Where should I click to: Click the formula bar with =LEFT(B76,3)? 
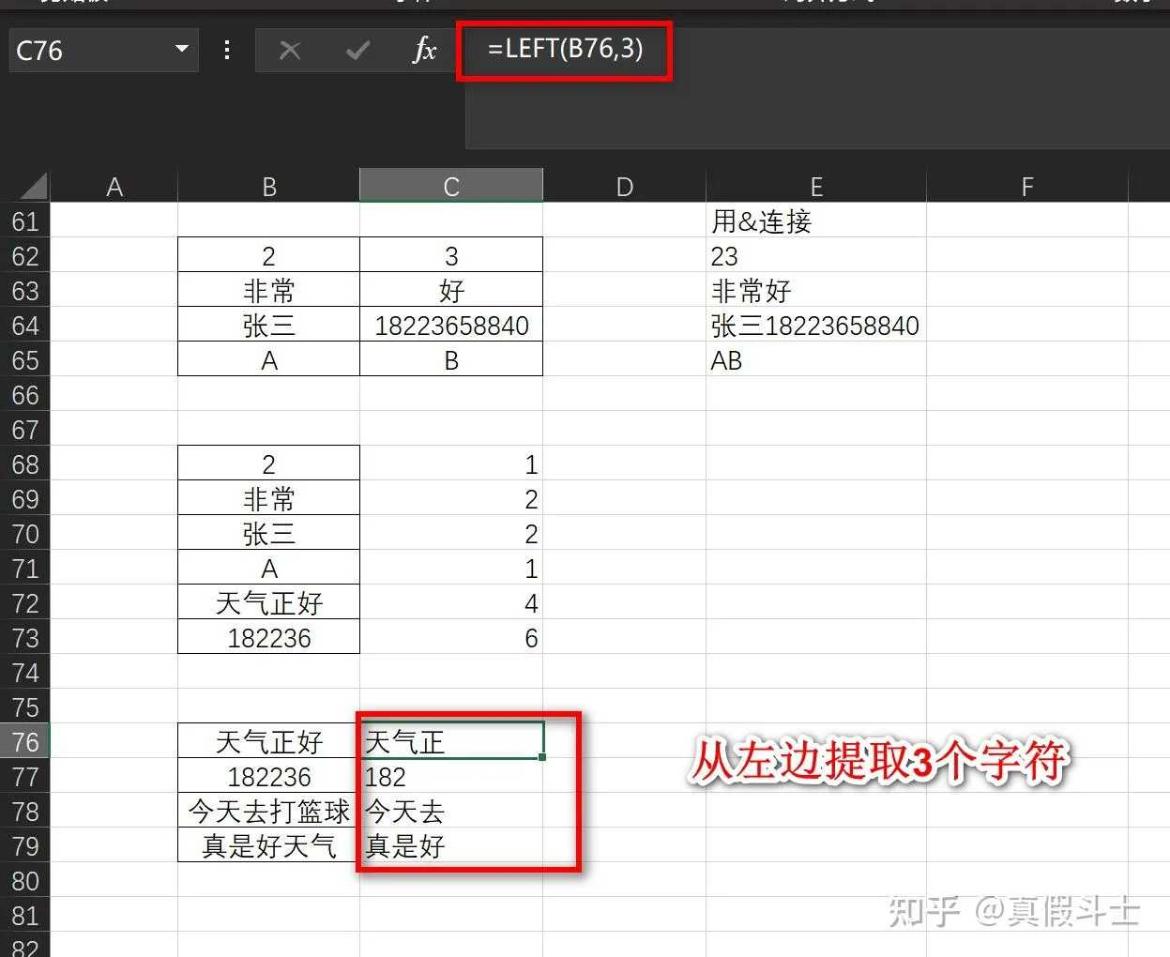coord(817,88)
